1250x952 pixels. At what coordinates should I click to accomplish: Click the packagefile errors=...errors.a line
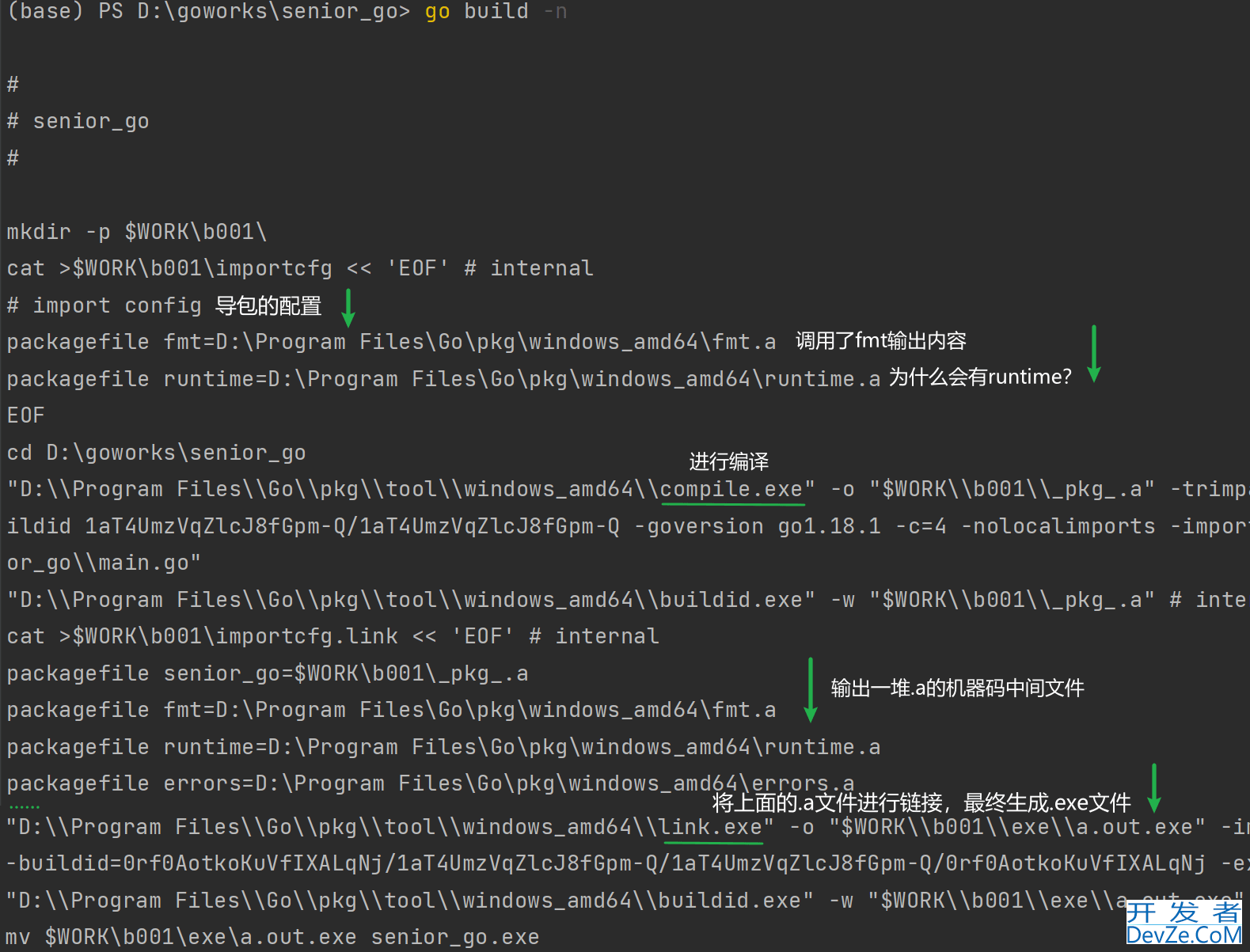click(x=430, y=783)
